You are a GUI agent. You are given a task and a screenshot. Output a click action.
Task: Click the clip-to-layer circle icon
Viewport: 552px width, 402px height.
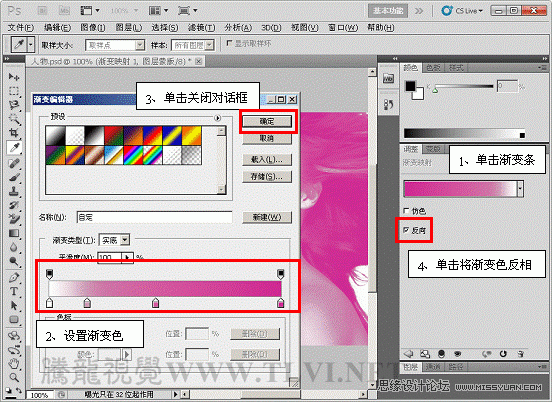click(x=441, y=353)
